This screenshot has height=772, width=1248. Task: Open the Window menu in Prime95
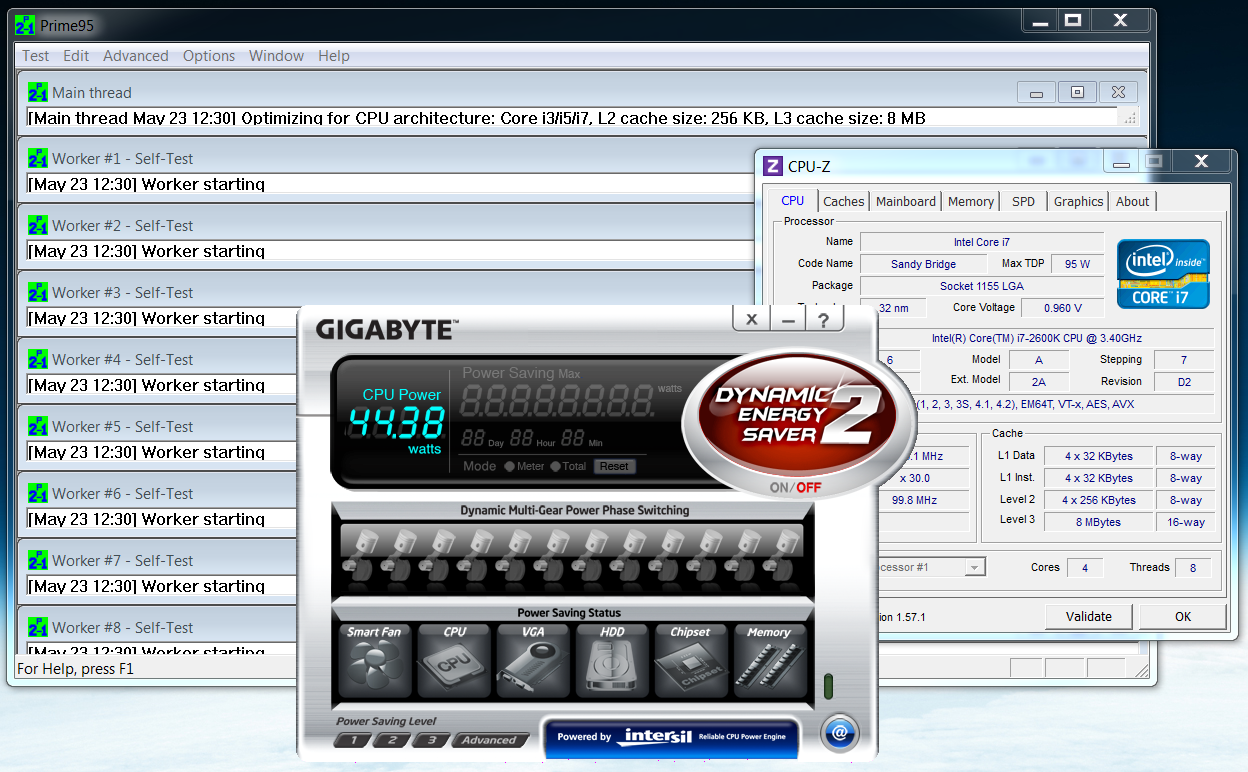(277, 56)
